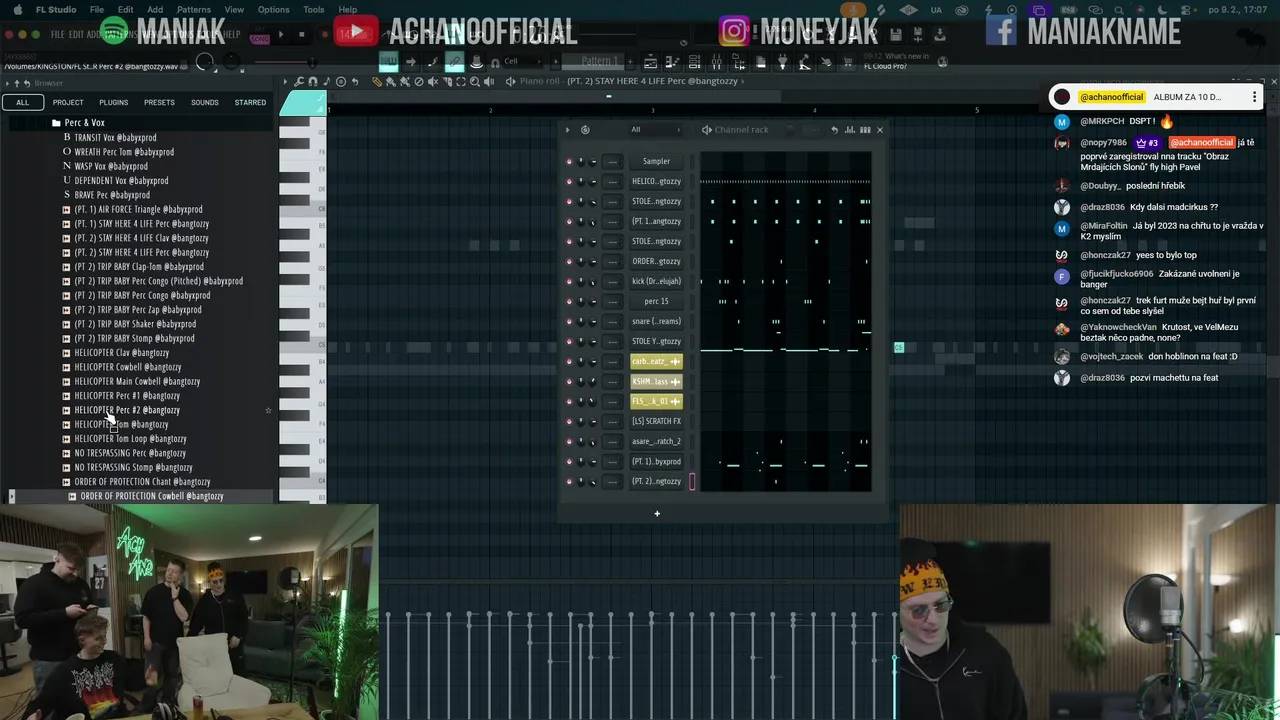Mute the snare channel
Screen dimensions: 1280x720
coord(569,321)
